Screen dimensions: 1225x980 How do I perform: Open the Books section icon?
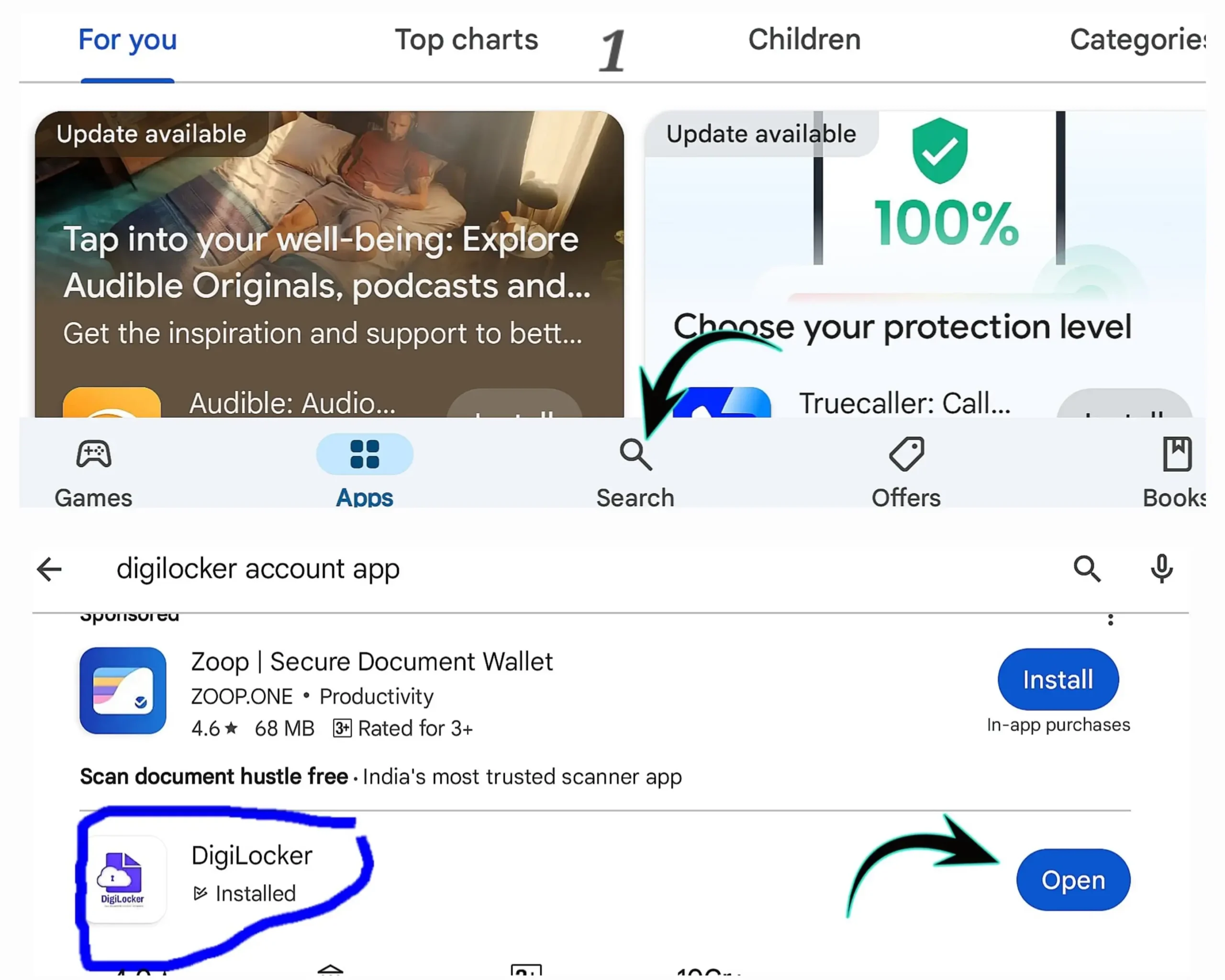pyautogui.click(x=1176, y=455)
